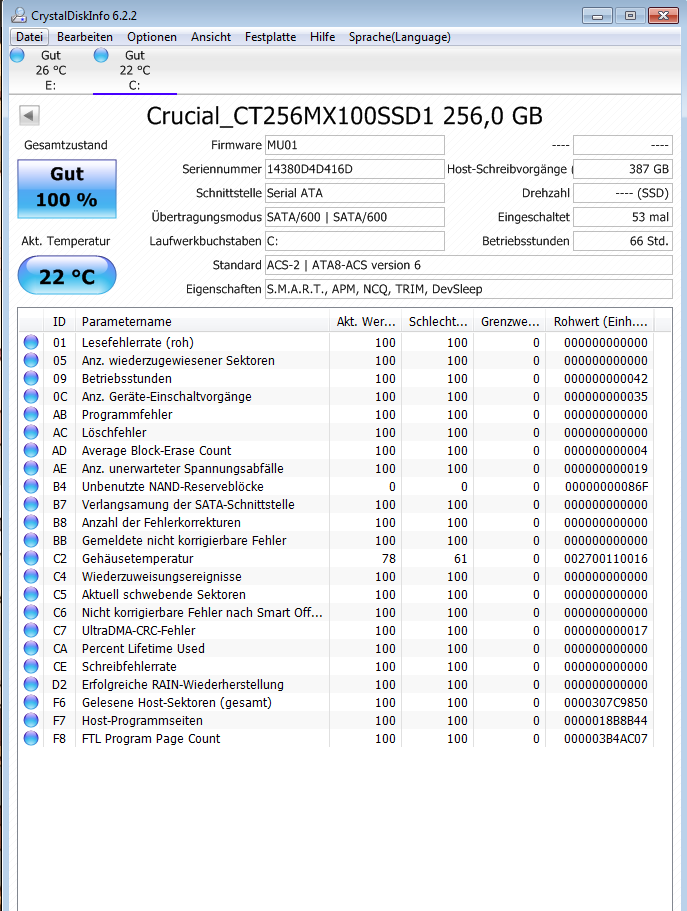Viewport: 687px width, 911px height.
Task: Click status icon of Wiederzuweisungsereignisse row
Action: click(31, 576)
